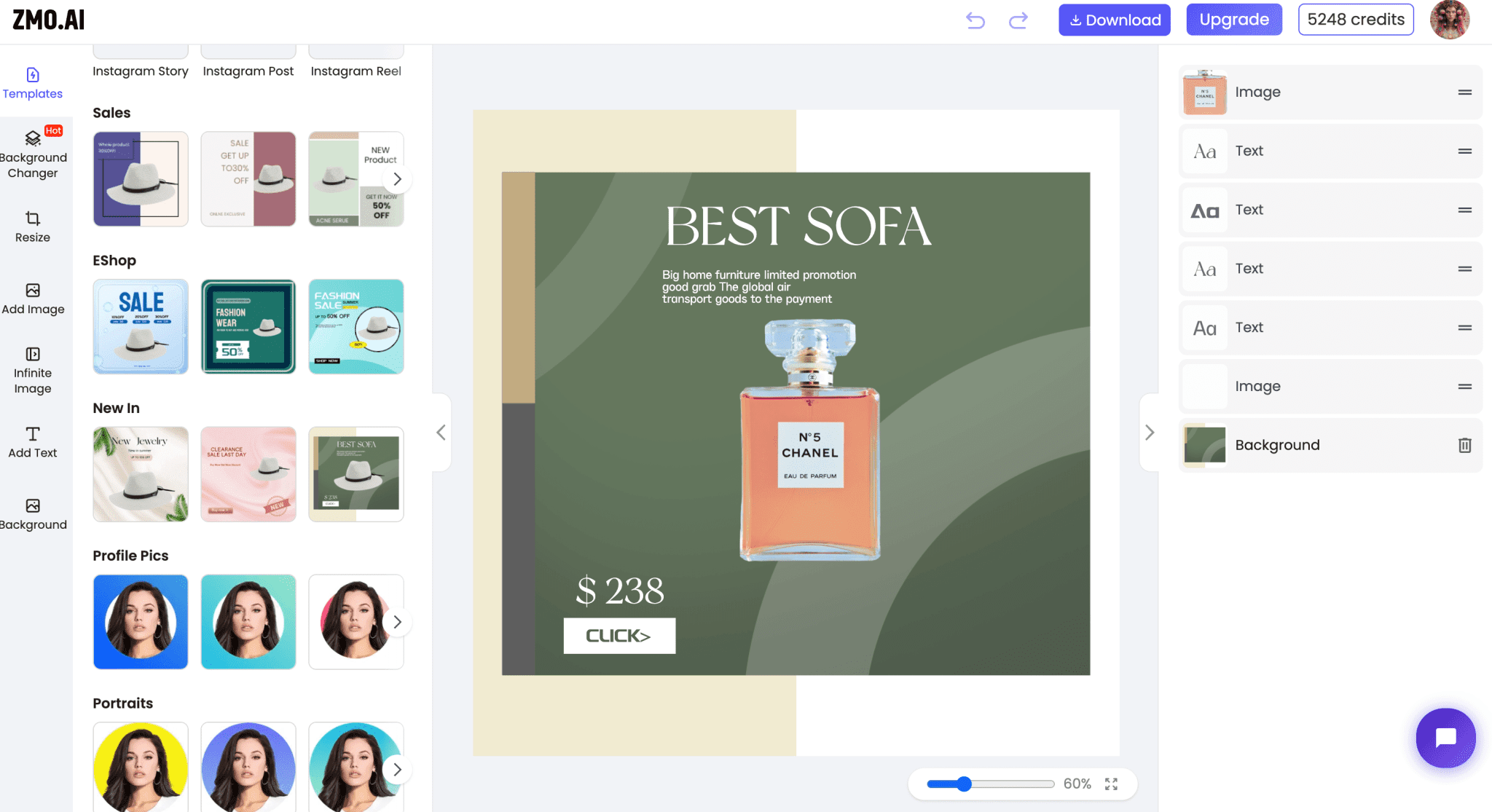Choose the blue background profile pic template
This screenshot has height=812, width=1492.
[141, 622]
